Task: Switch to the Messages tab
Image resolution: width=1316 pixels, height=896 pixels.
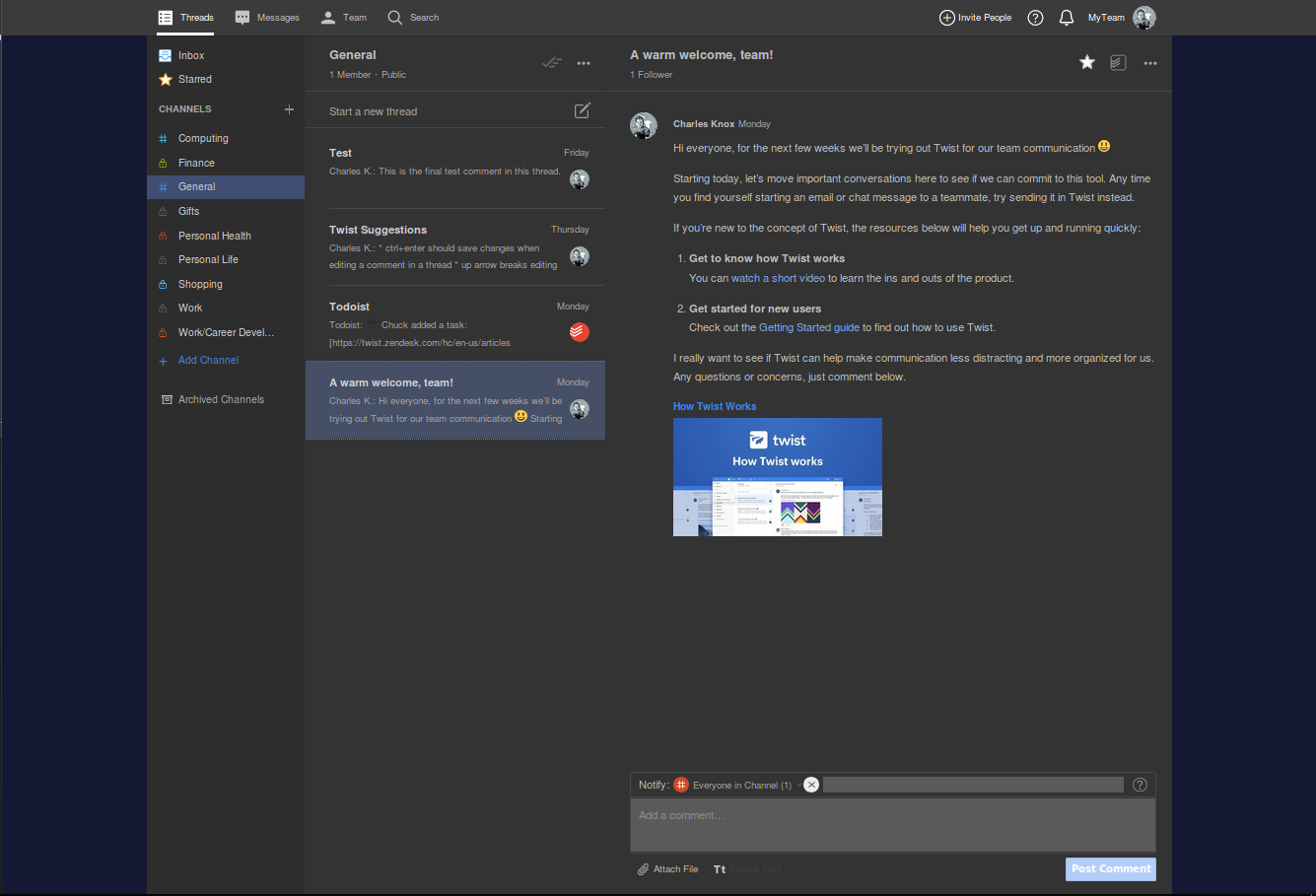Action: (267, 18)
